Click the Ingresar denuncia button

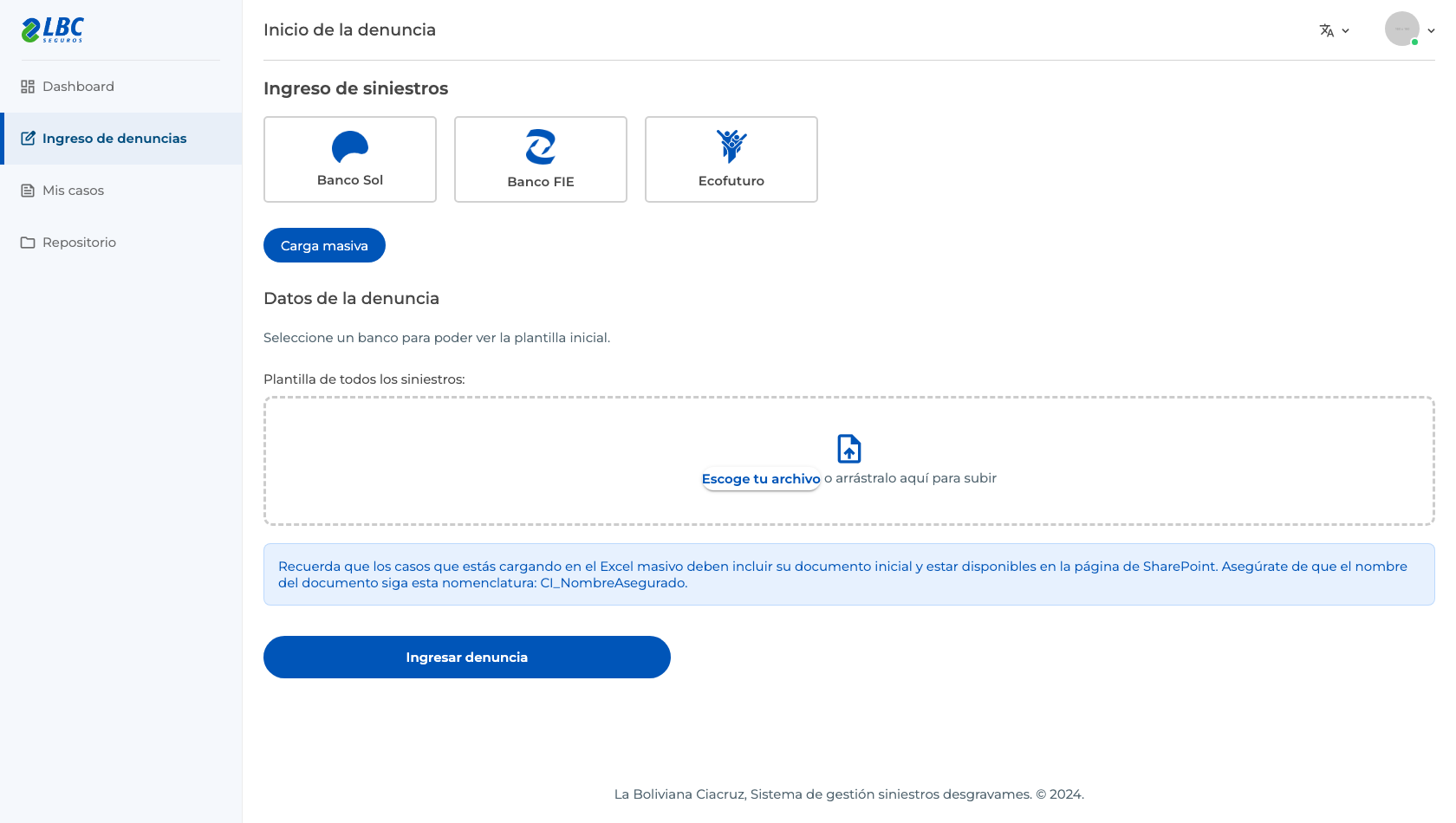coord(467,657)
